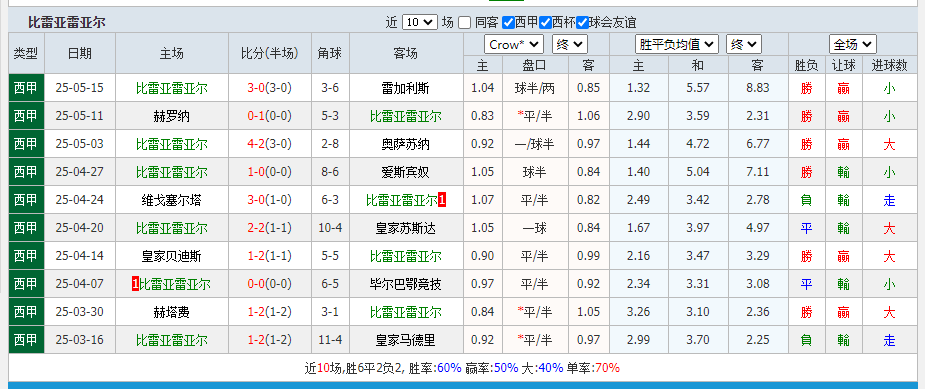Click the corner count 11-4
This screenshot has width=925, height=389.
tap(330, 340)
